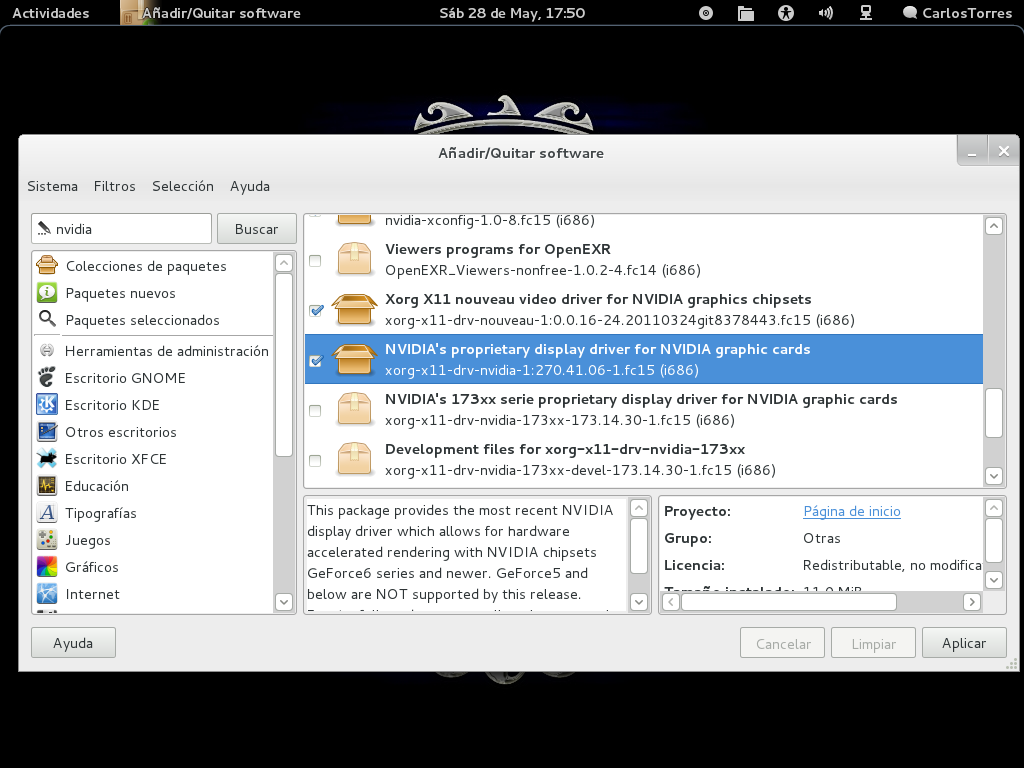Click details pane horizontal scroll left arrow
The height and width of the screenshot is (768, 1024).
tap(671, 601)
